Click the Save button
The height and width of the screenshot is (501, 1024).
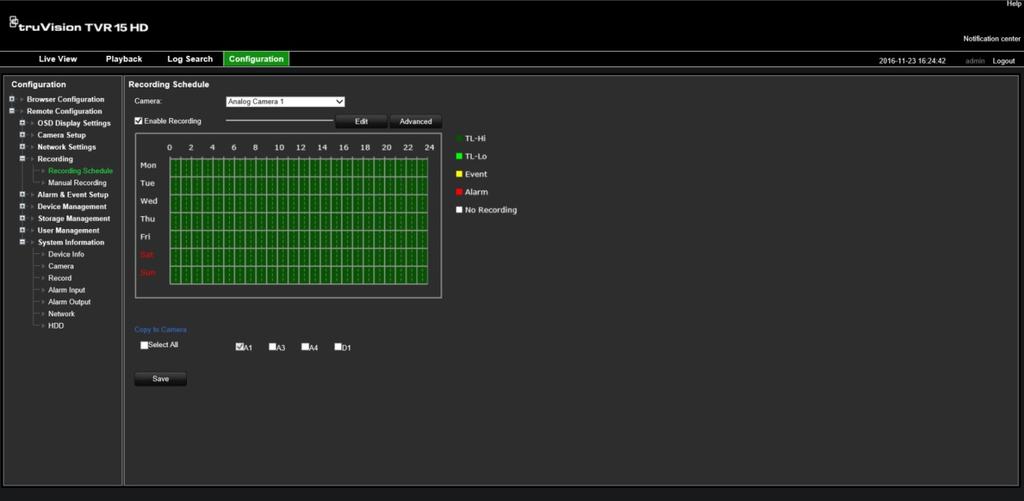pyautogui.click(x=161, y=379)
